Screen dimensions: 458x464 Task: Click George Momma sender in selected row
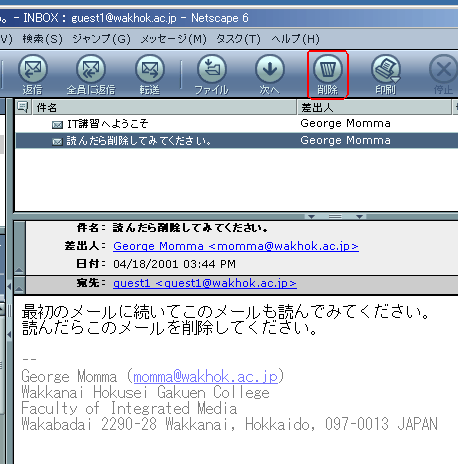tap(345, 140)
